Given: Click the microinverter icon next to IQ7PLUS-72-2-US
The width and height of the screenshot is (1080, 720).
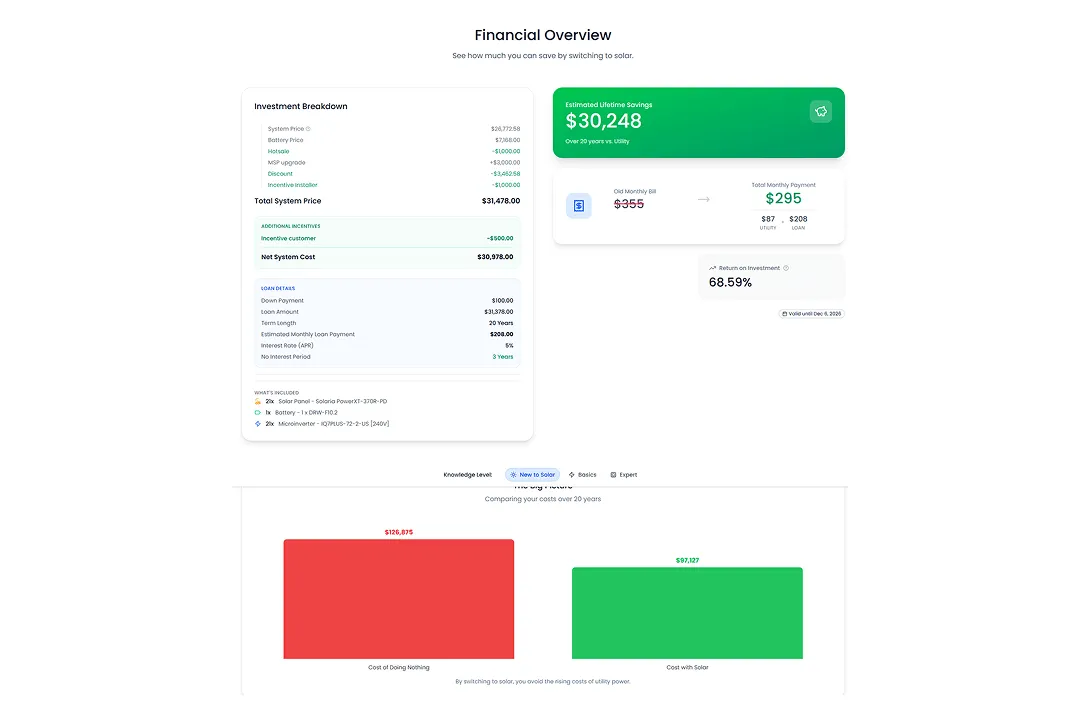Looking at the screenshot, I should pos(256,422).
